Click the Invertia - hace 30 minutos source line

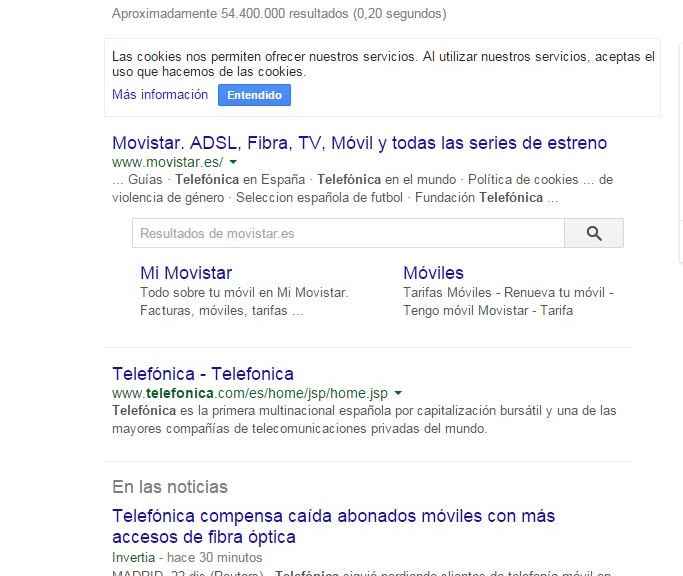click(x=187, y=558)
